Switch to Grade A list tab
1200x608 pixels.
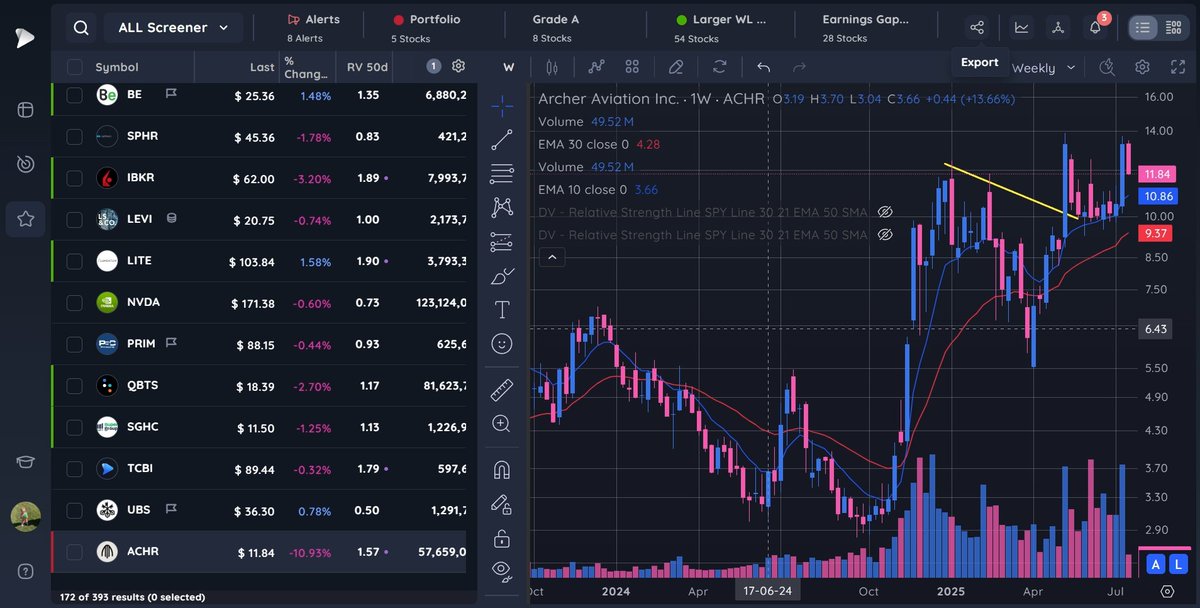555,28
